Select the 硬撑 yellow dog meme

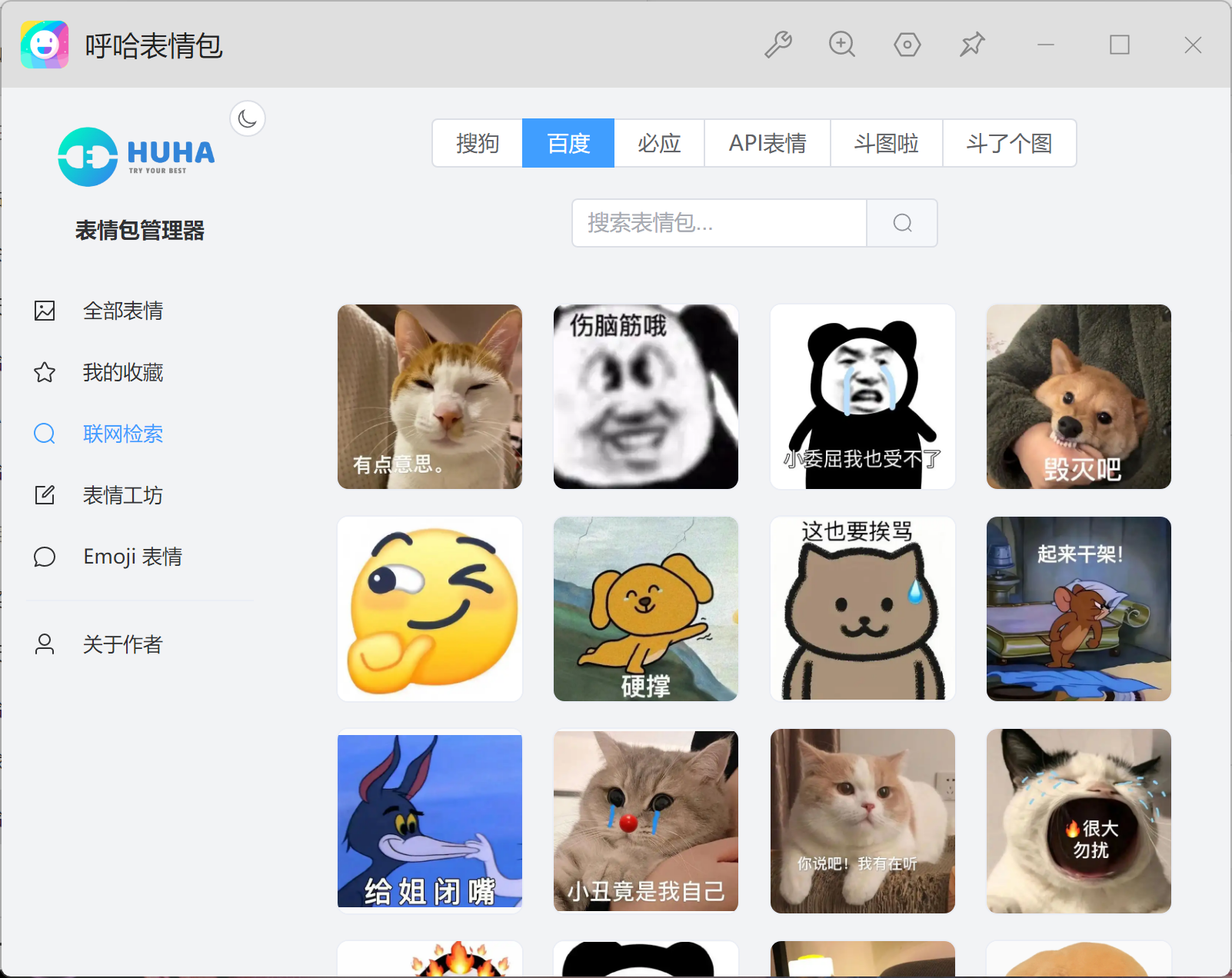[x=646, y=609]
